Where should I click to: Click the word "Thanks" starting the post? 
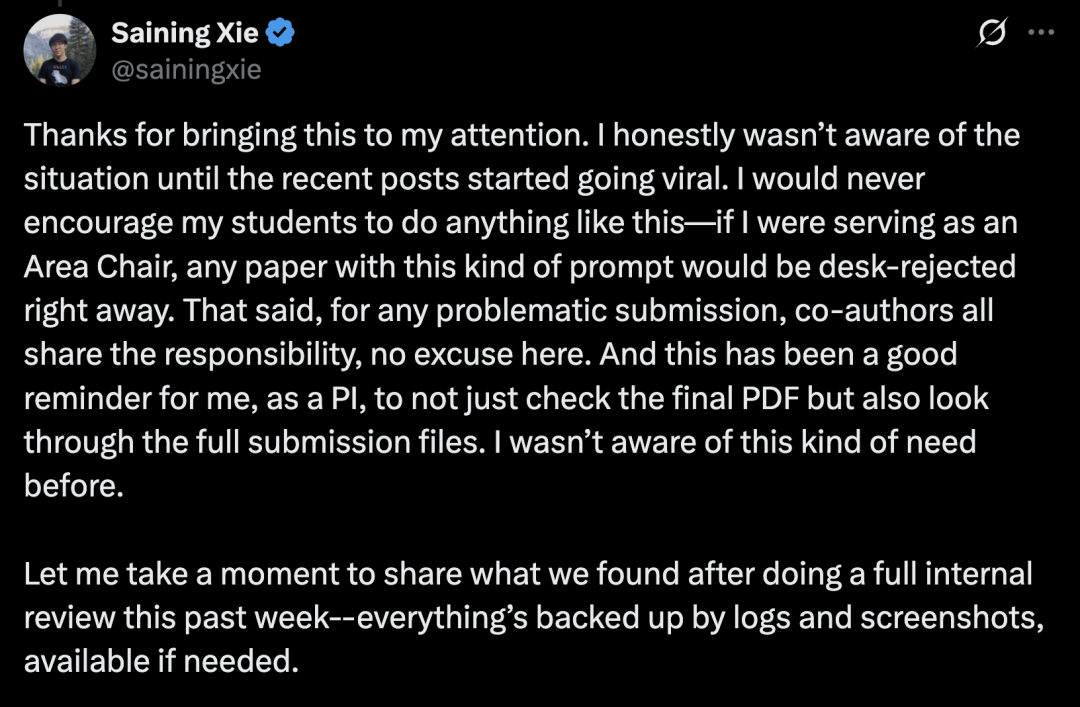coord(76,134)
